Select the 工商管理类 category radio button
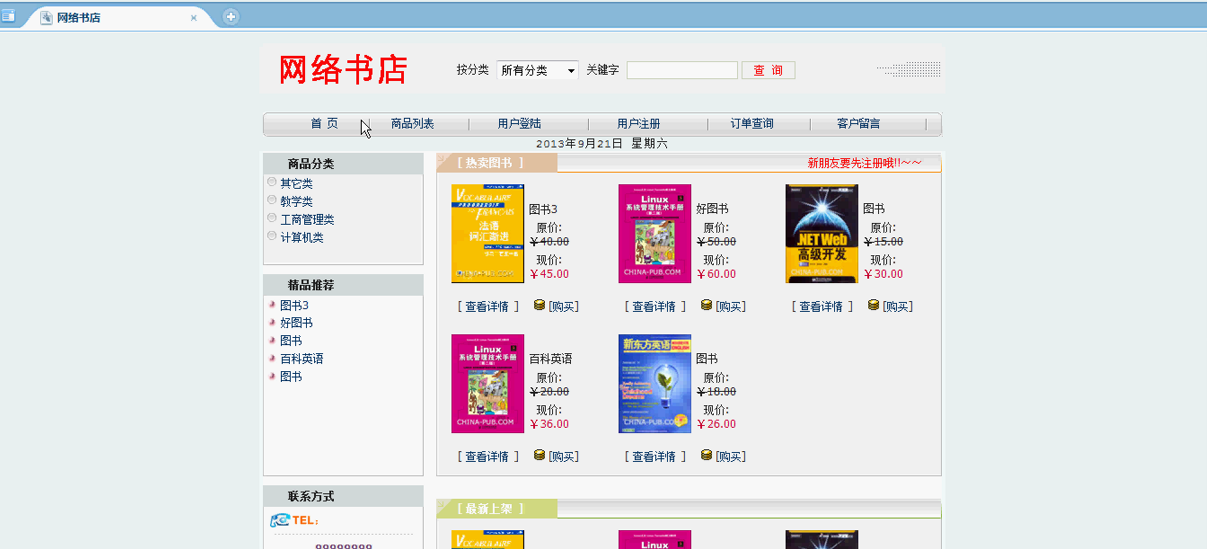Viewport: 1207px width, 549px height. click(x=272, y=218)
